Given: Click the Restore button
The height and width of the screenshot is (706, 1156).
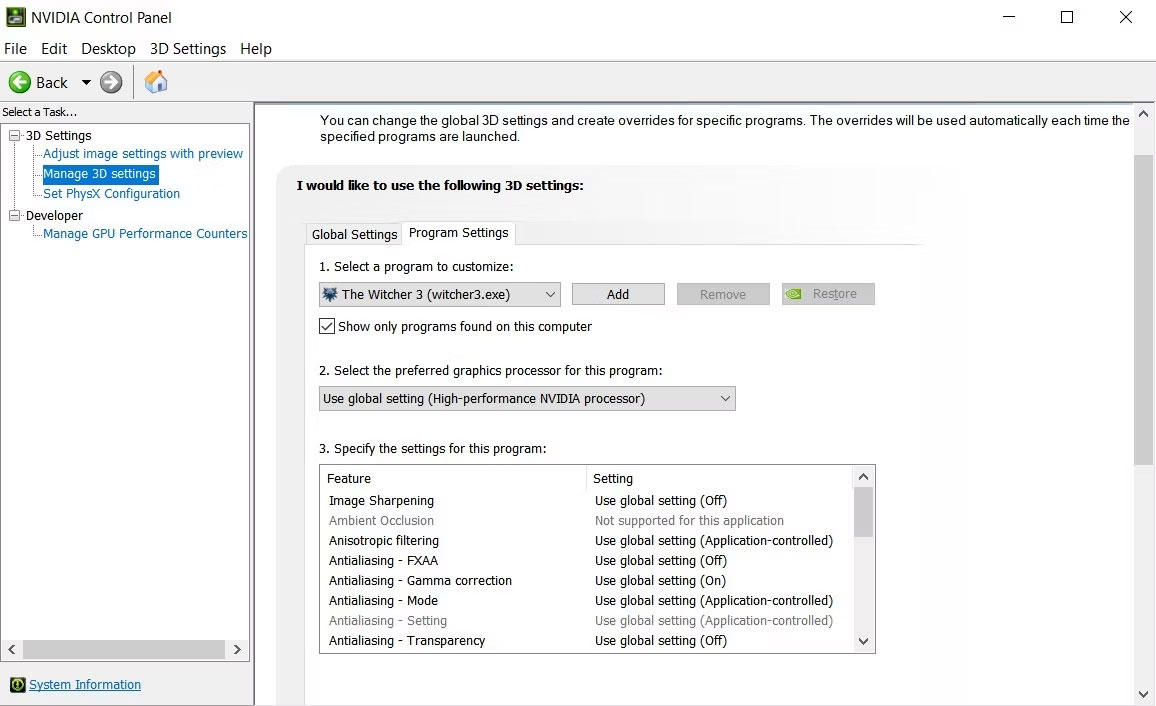Looking at the screenshot, I should [828, 294].
